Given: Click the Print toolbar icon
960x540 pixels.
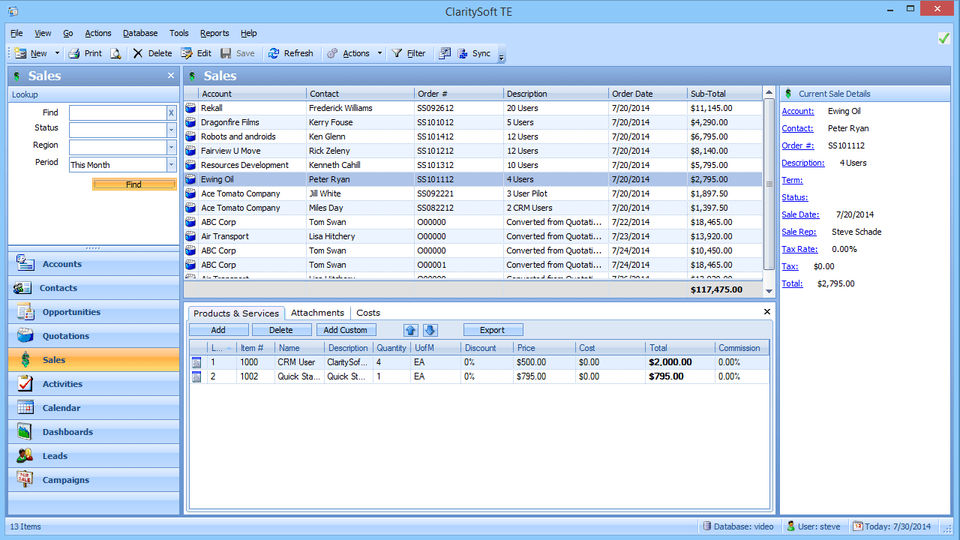Looking at the screenshot, I should (74, 53).
